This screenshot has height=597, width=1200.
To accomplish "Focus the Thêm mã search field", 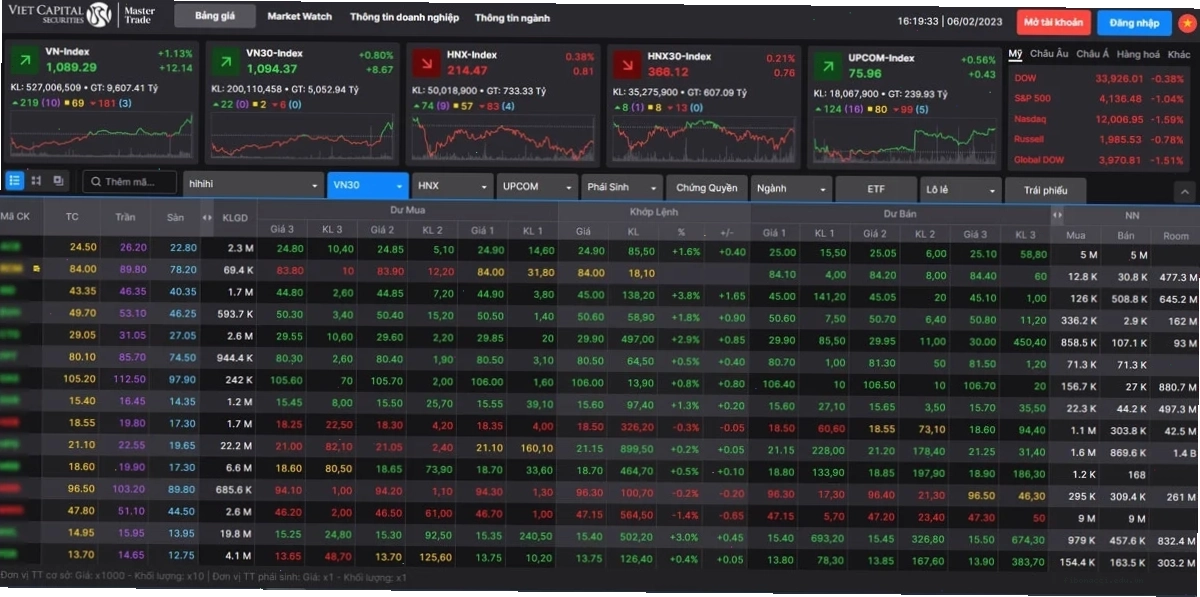I will [131, 182].
